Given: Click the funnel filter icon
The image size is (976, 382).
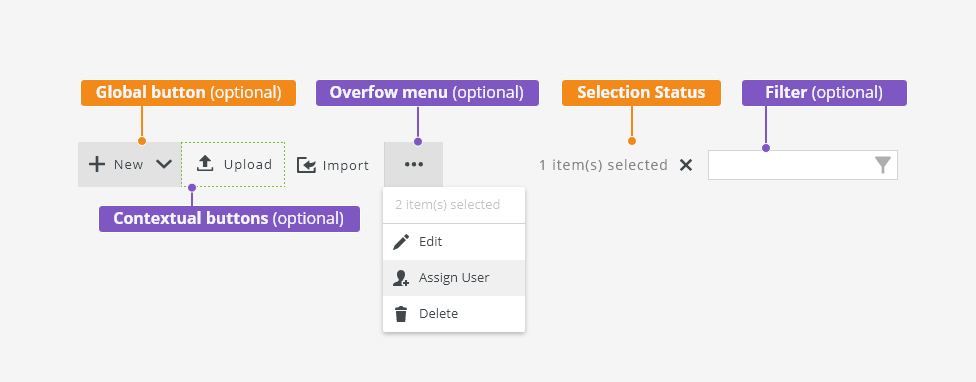Looking at the screenshot, I should 883,165.
